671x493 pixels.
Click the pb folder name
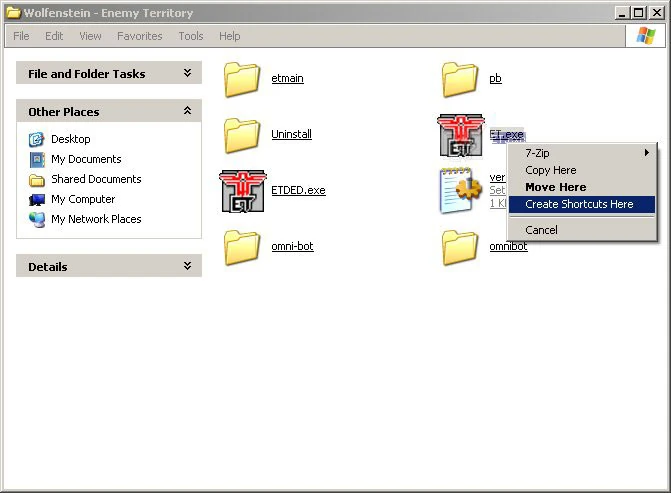pos(496,78)
